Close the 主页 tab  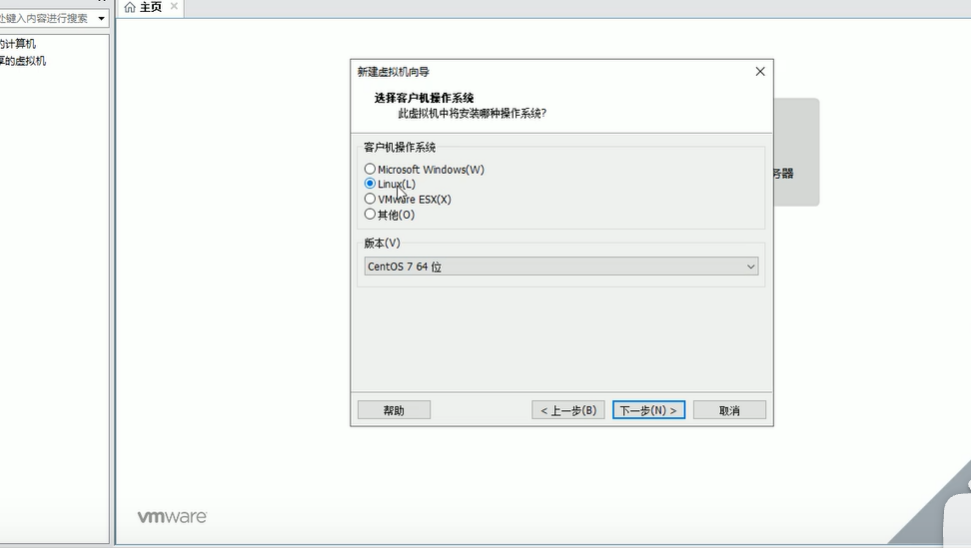174,6
